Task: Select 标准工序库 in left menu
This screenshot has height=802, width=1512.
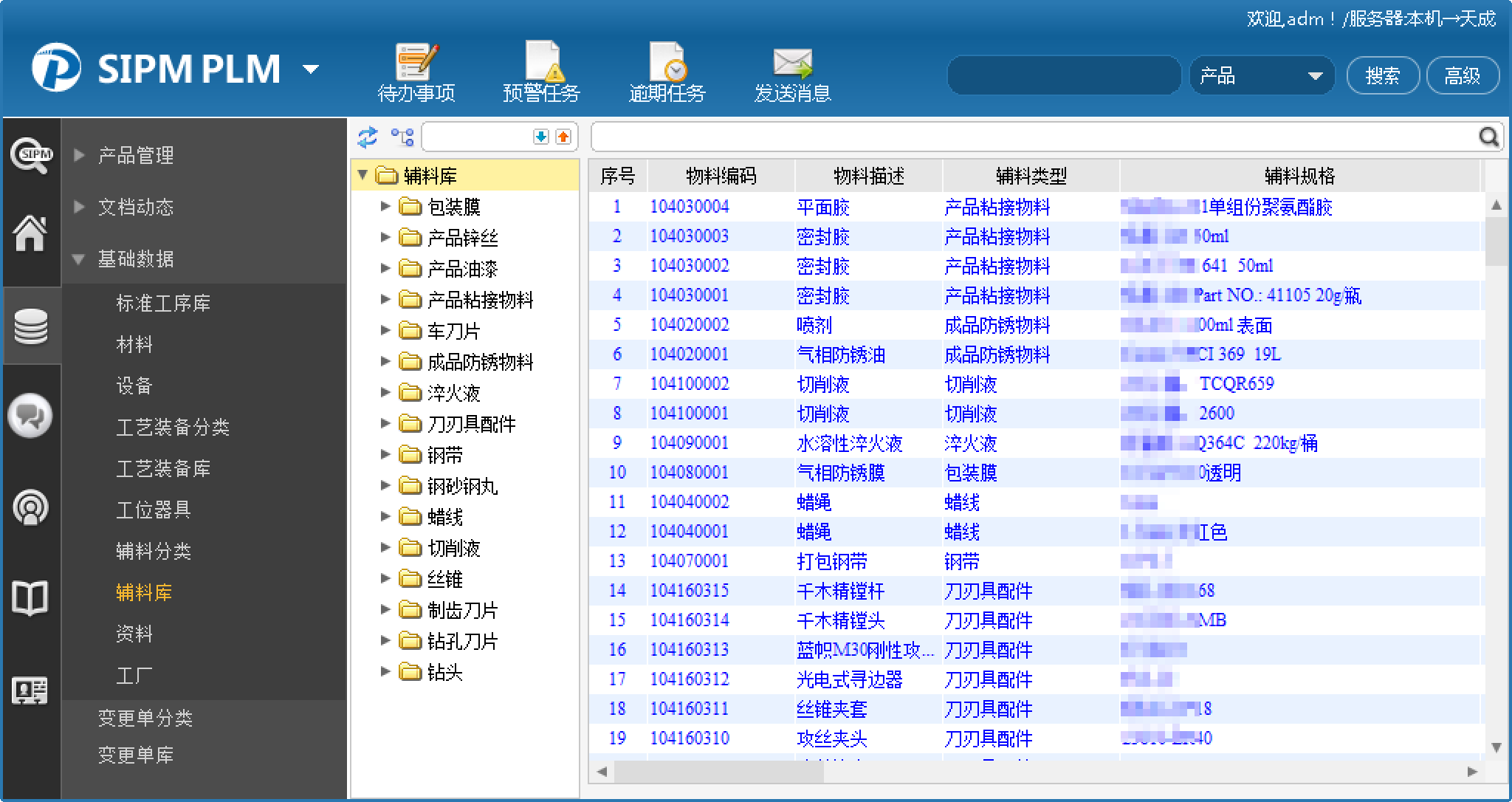Action: (163, 303)
